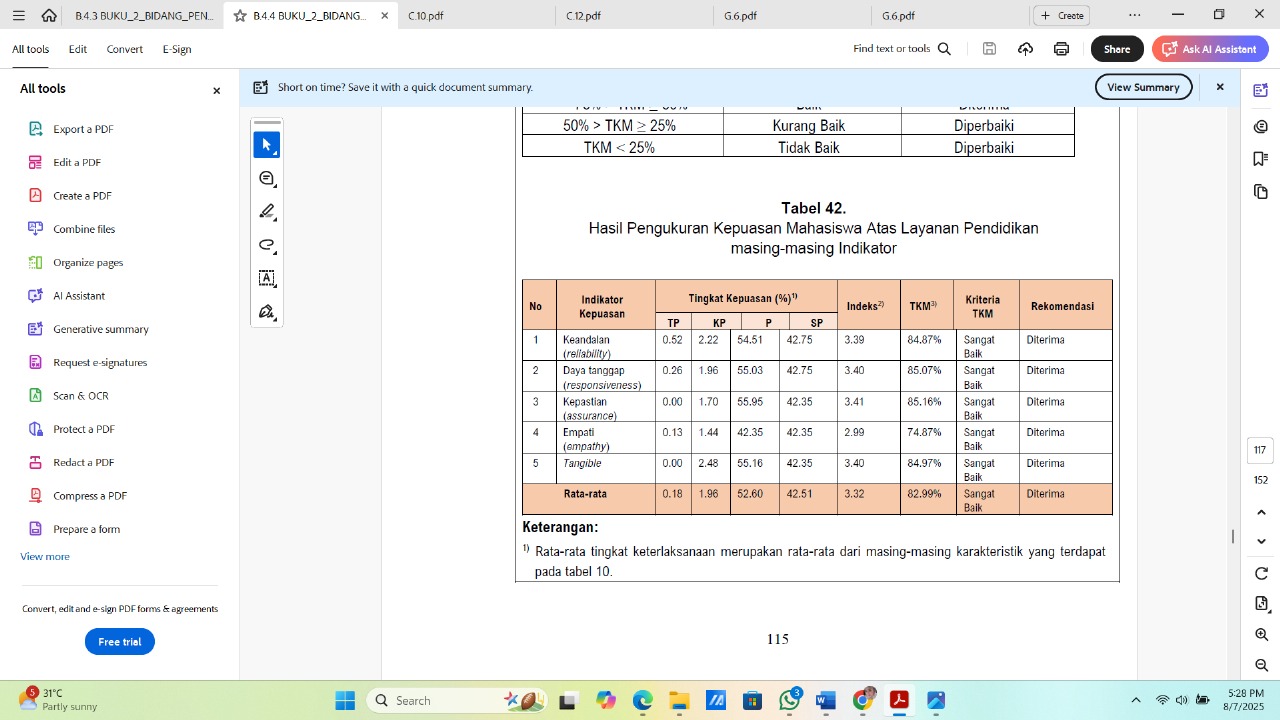Open Generative summary tool
Viewport: 1280px width, 720px height.
(101, 329)
